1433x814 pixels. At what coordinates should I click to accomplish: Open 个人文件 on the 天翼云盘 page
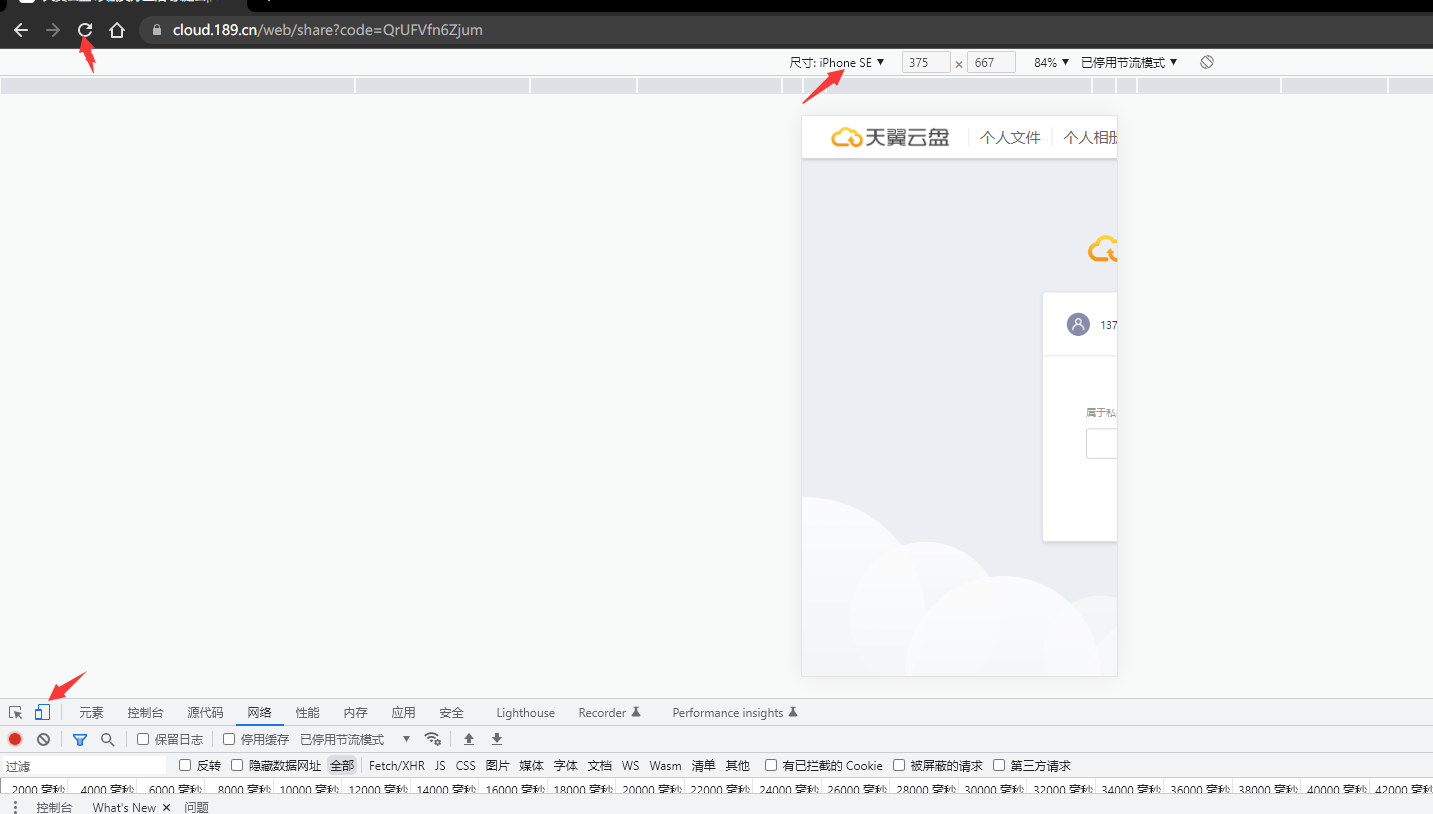(x=1009, y=137)
